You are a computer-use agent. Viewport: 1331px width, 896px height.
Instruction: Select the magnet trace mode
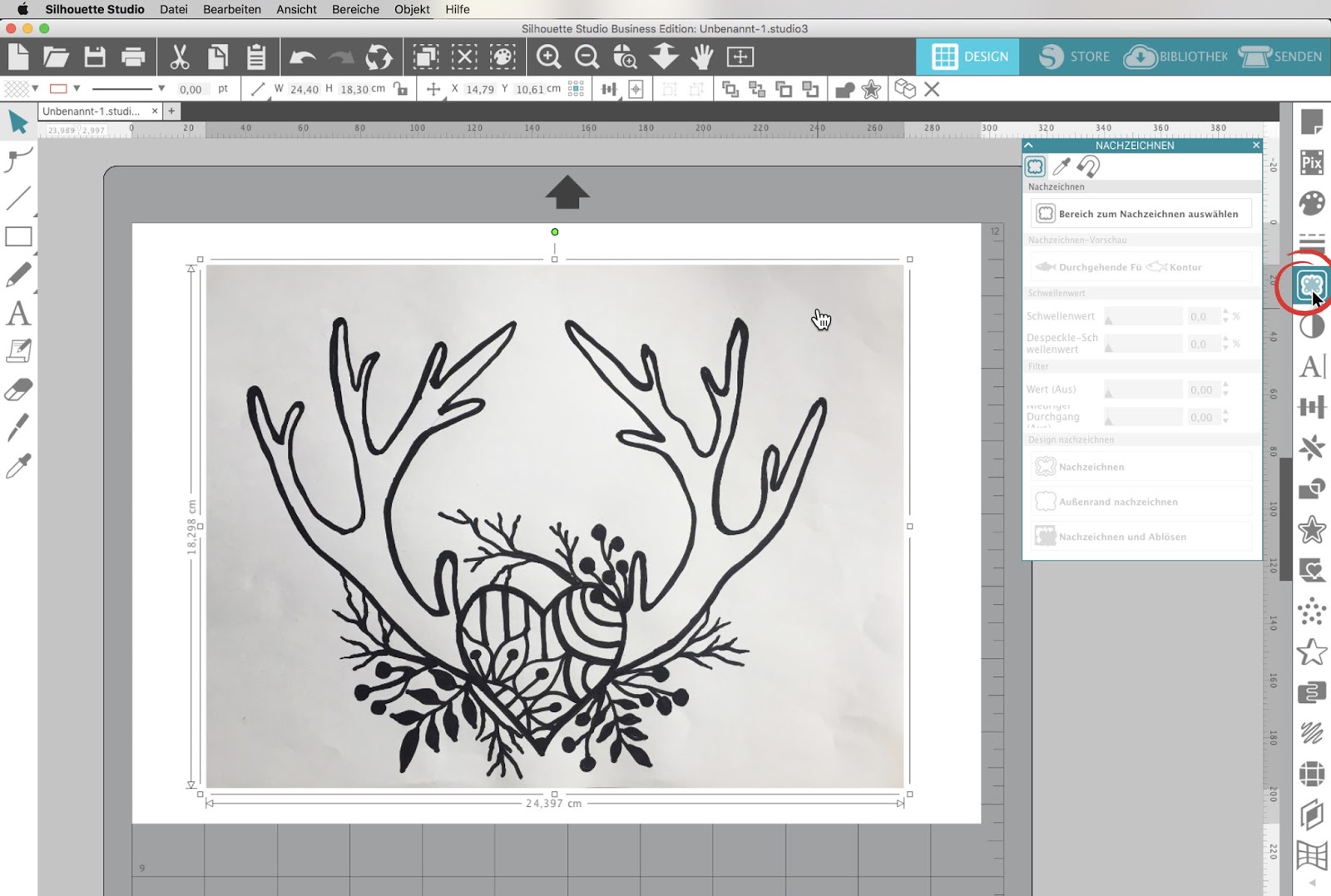(1088, 166)
